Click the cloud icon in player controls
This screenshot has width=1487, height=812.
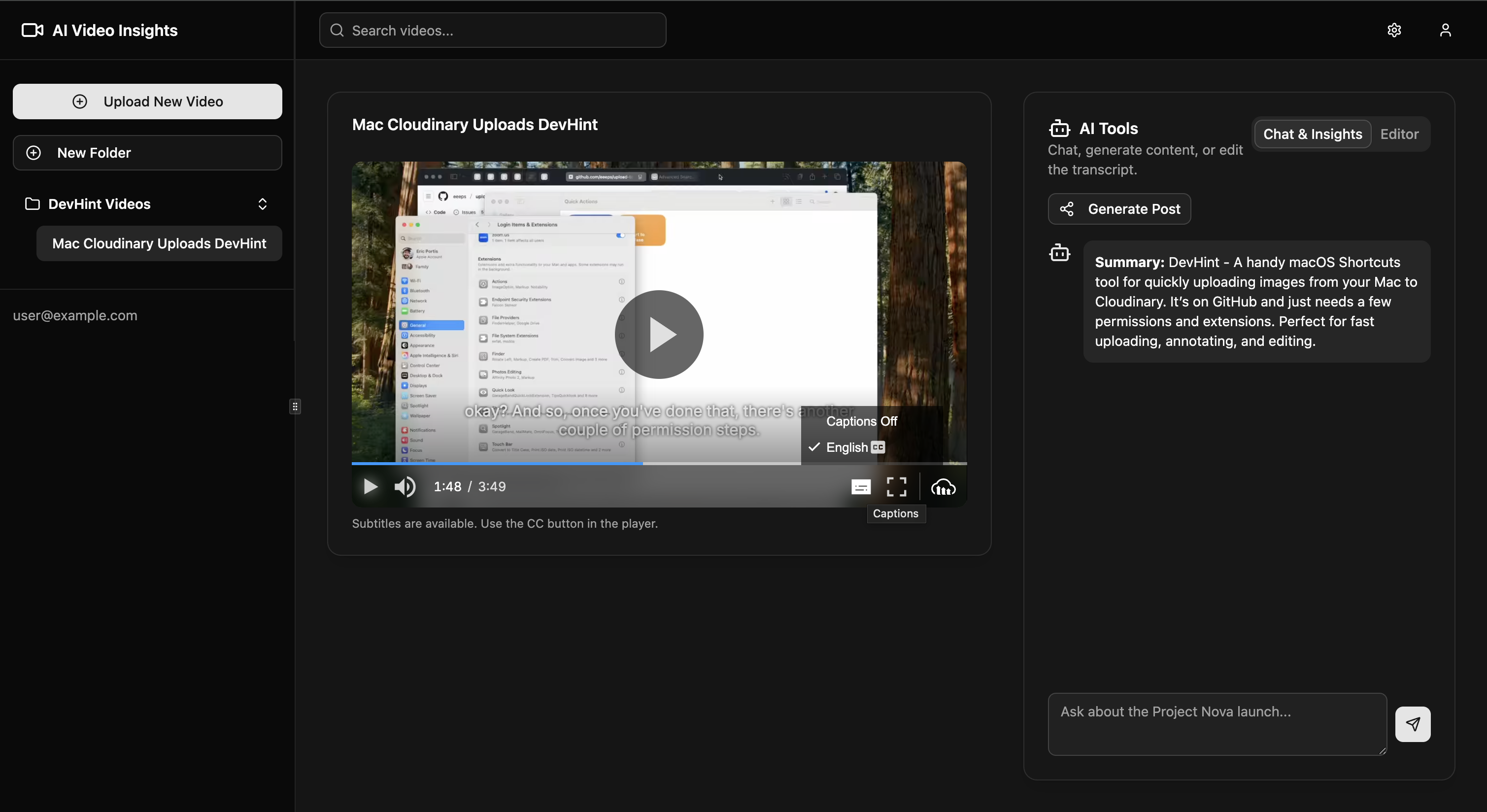[x=943, y=488]
